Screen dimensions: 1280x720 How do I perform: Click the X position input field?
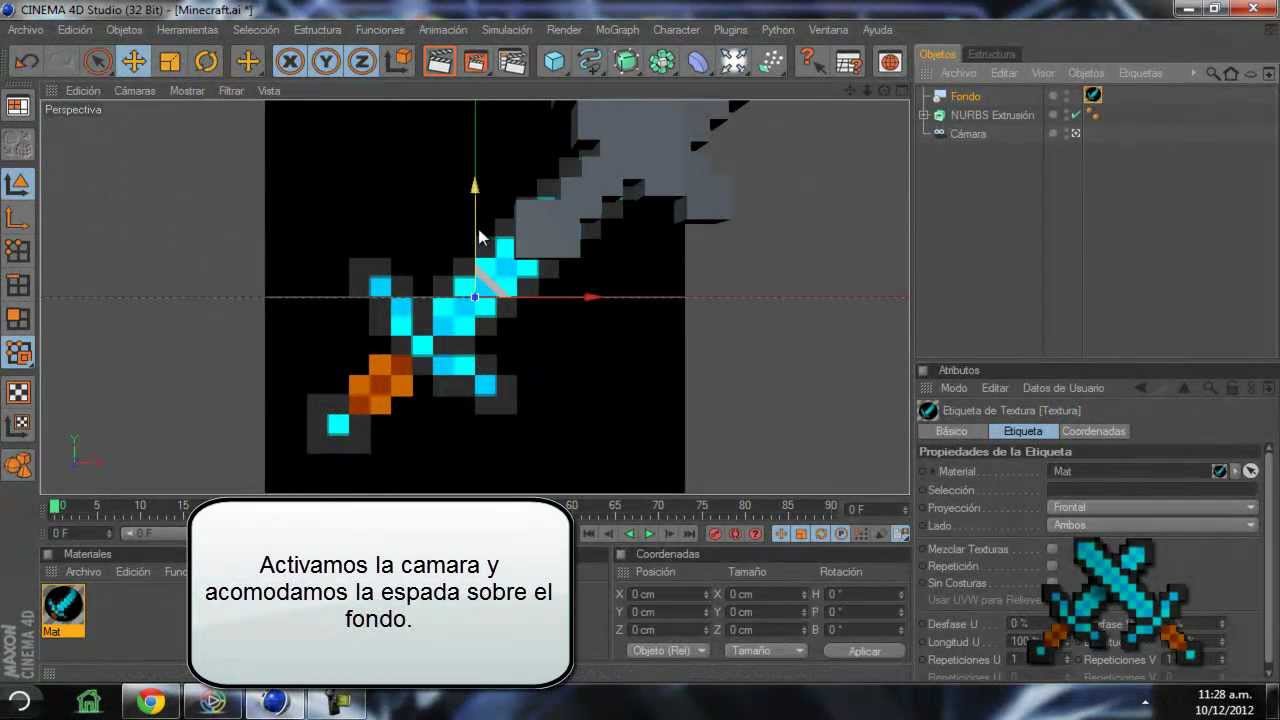pyautogui.click(x=668, y=594)
